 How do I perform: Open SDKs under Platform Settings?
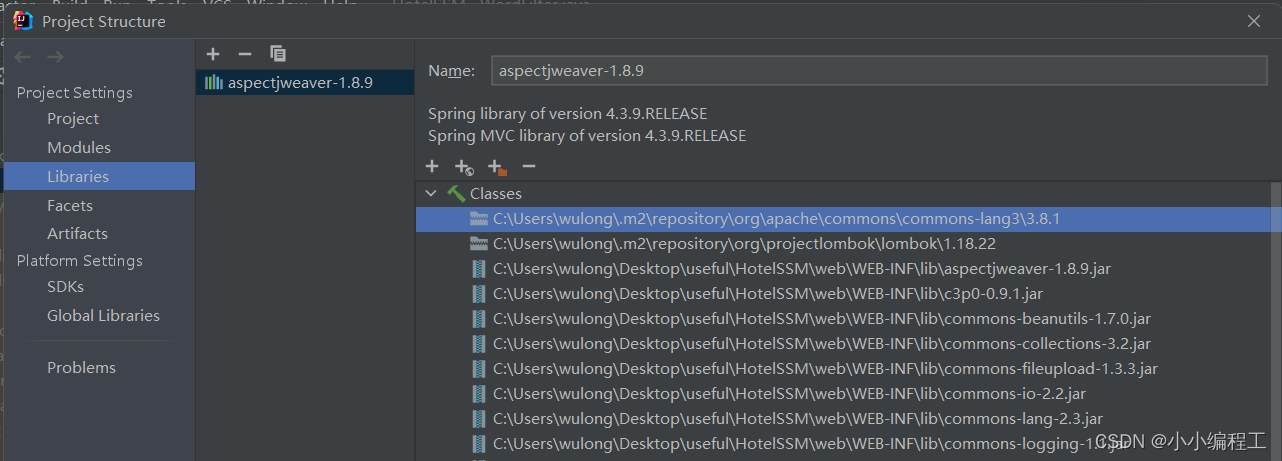[x=65, y=287]
